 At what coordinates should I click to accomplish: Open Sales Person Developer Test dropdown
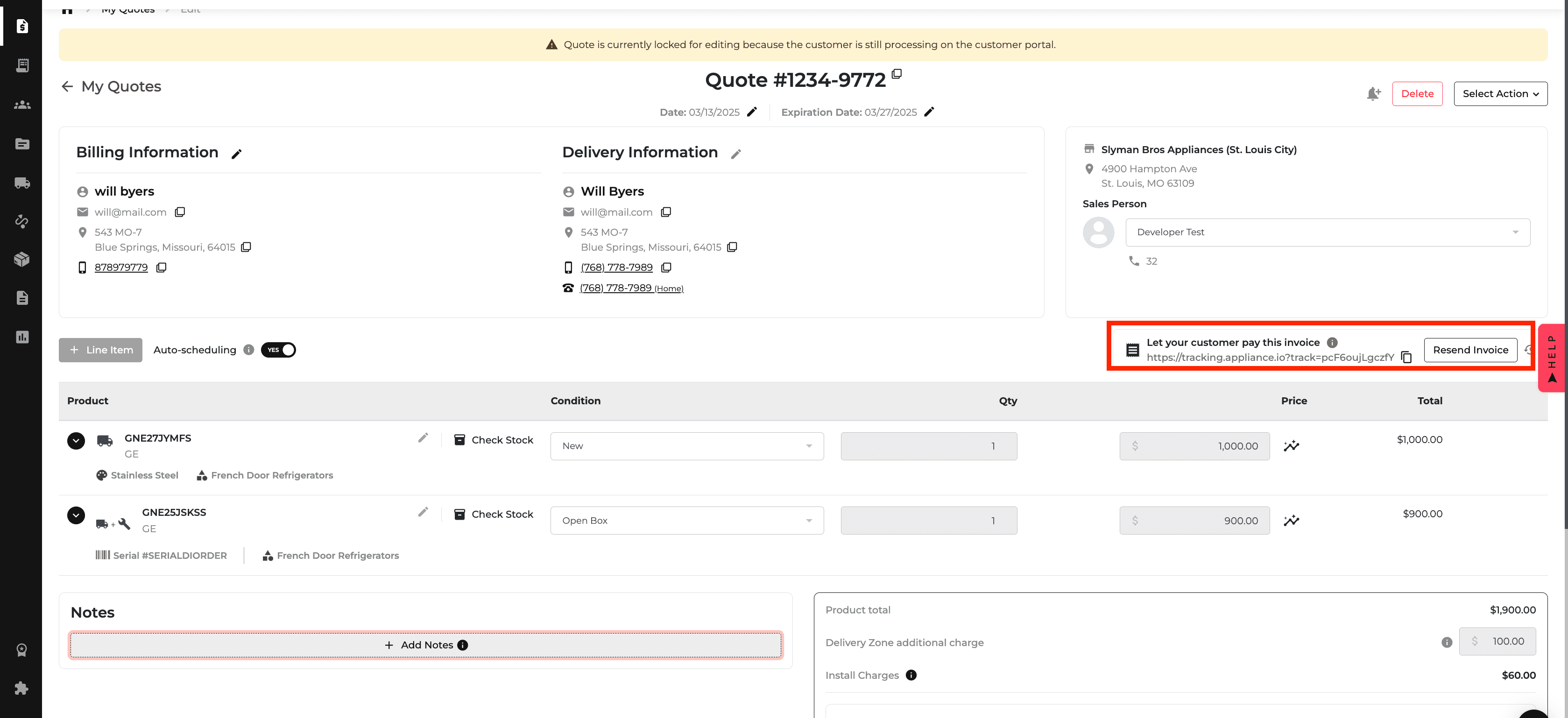[1328, 232]
